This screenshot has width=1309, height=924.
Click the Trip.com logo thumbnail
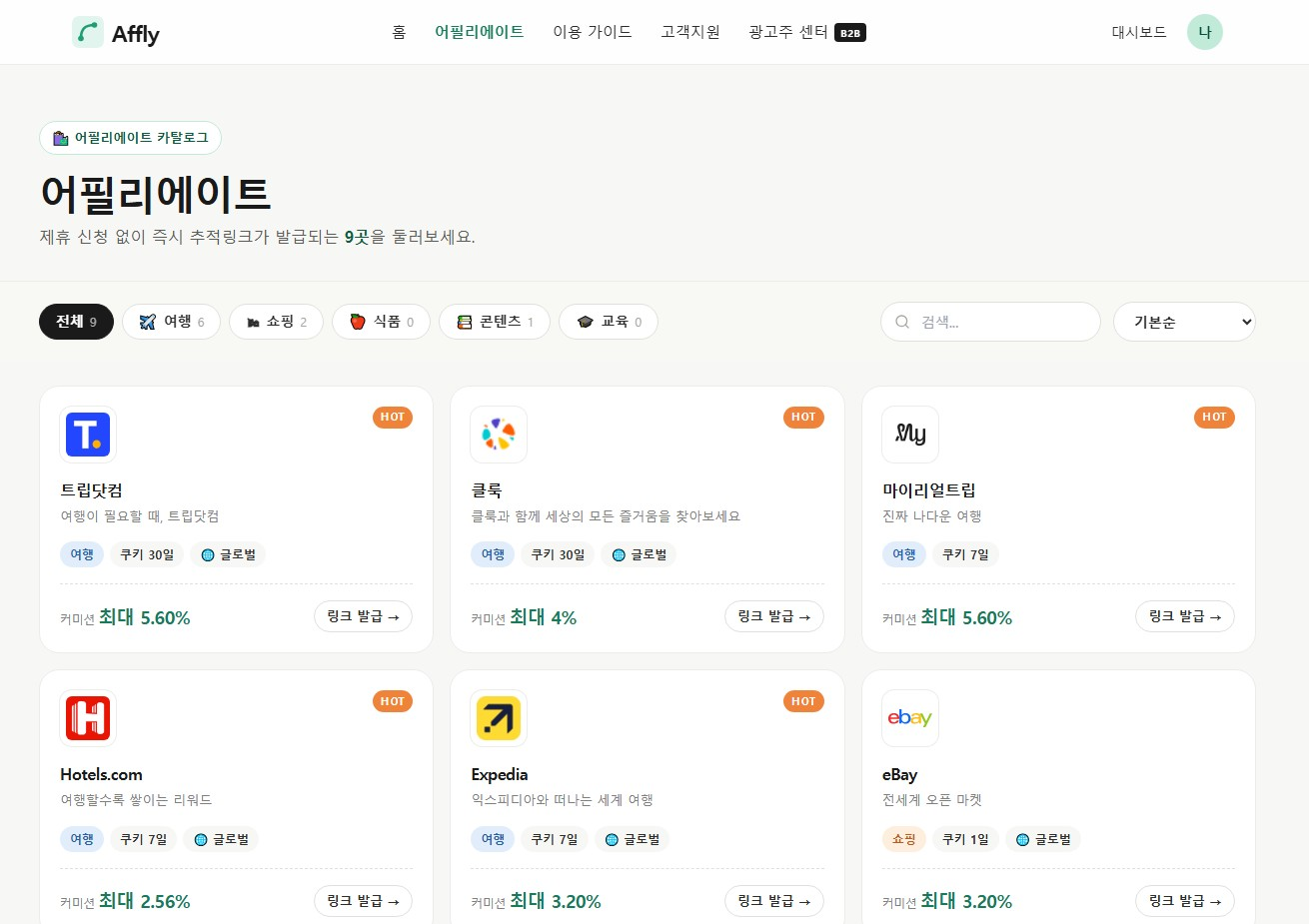click(88, 435)
